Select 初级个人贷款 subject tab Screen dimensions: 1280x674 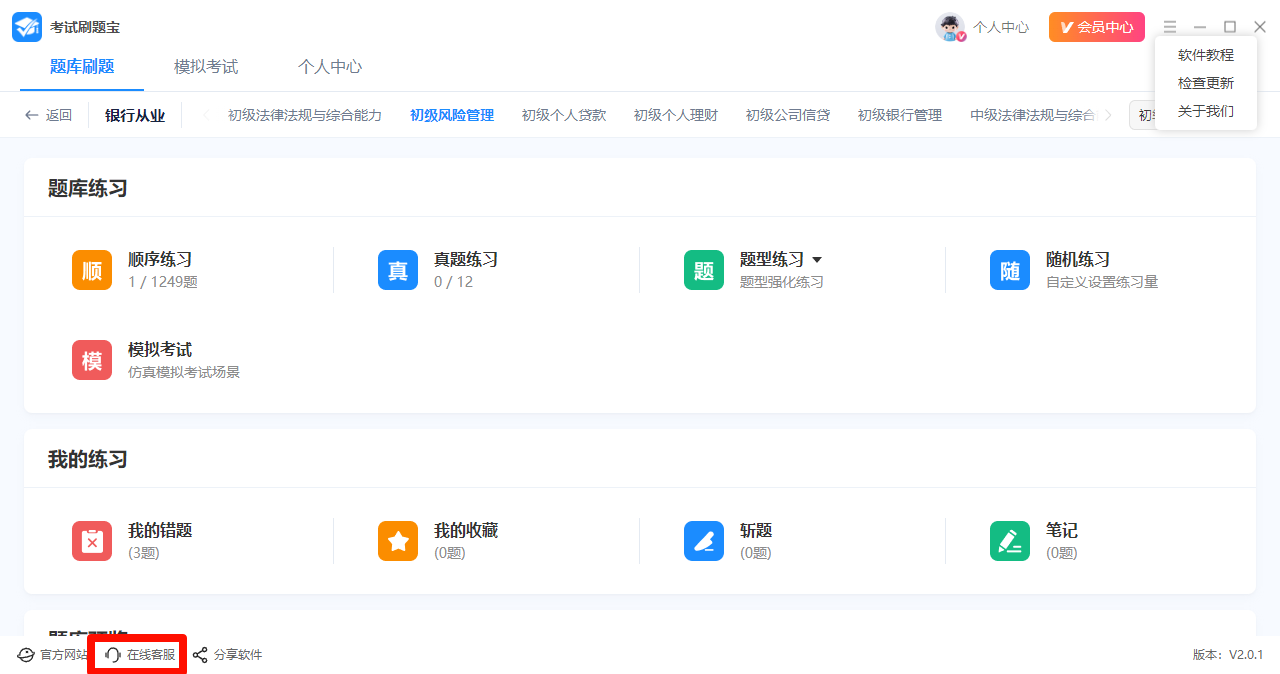point(564,115)
